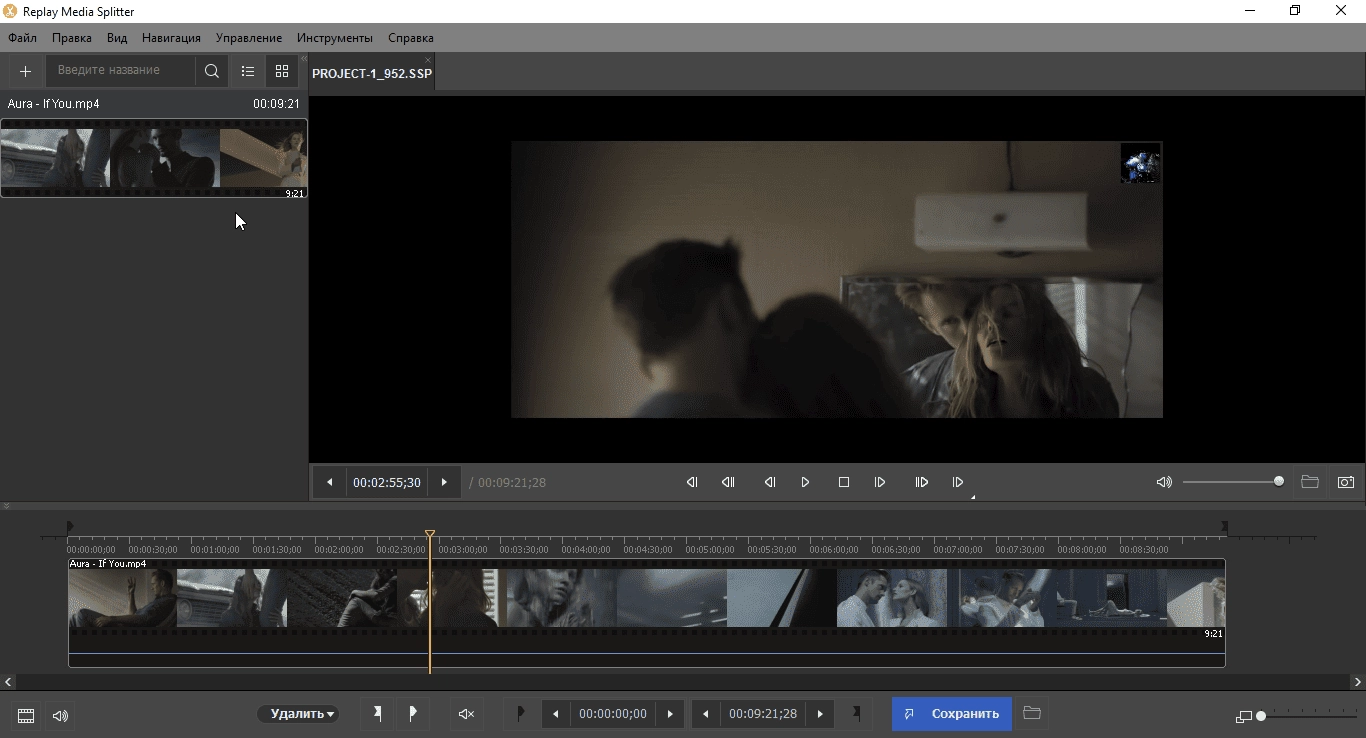Viewport: 1366px width, 738px height.
Task: Stop playback with the square stop button
Action: click(x=844, y=482)
